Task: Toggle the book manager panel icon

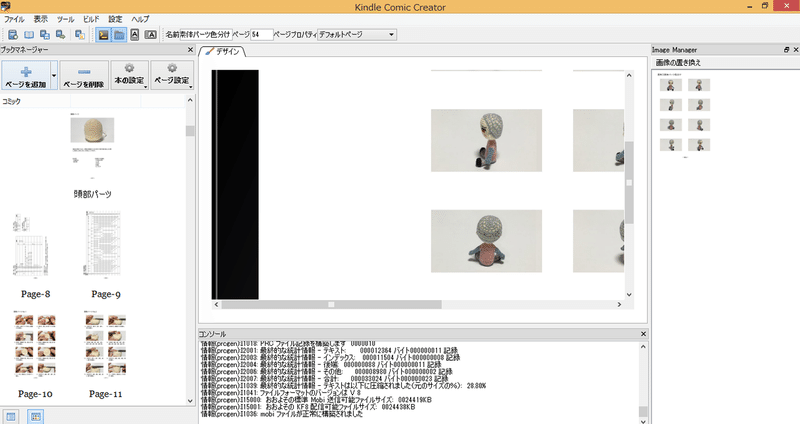Action: (x=119, y=35)
